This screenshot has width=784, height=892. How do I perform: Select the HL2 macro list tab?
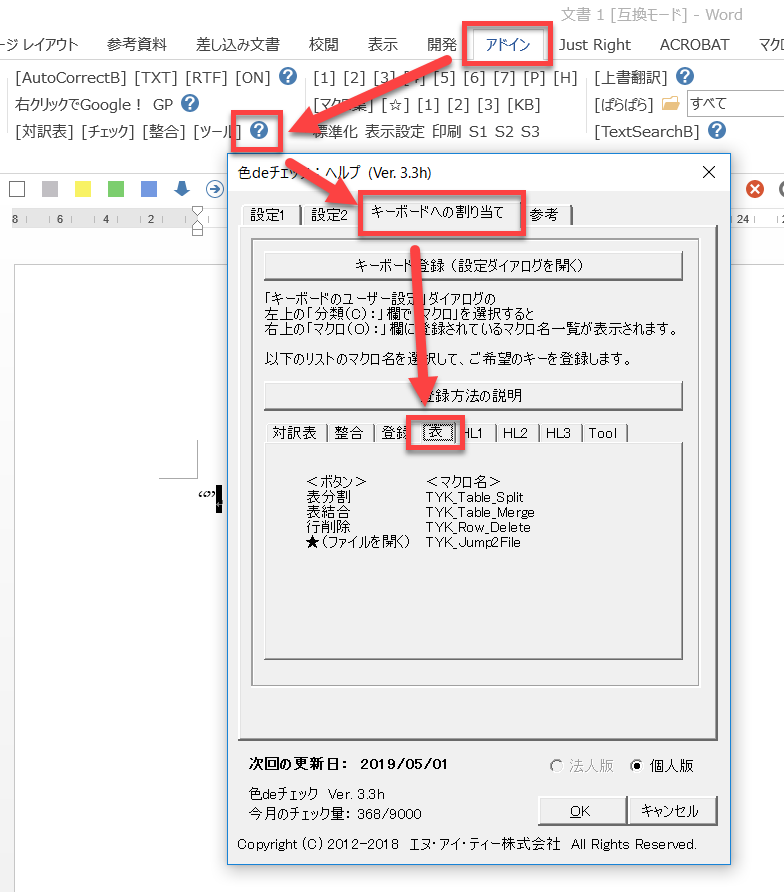point(515,433)
